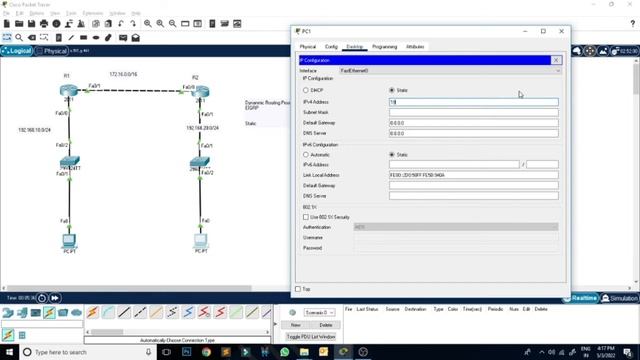Click the Copy icon in the main toolbar
The height and width of the screenshot is (360, 640).
coord(96,24)
